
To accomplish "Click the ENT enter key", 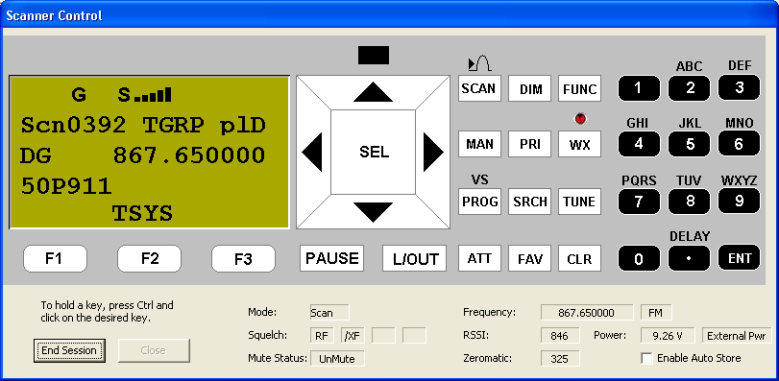I will click(x=739, y=258).
